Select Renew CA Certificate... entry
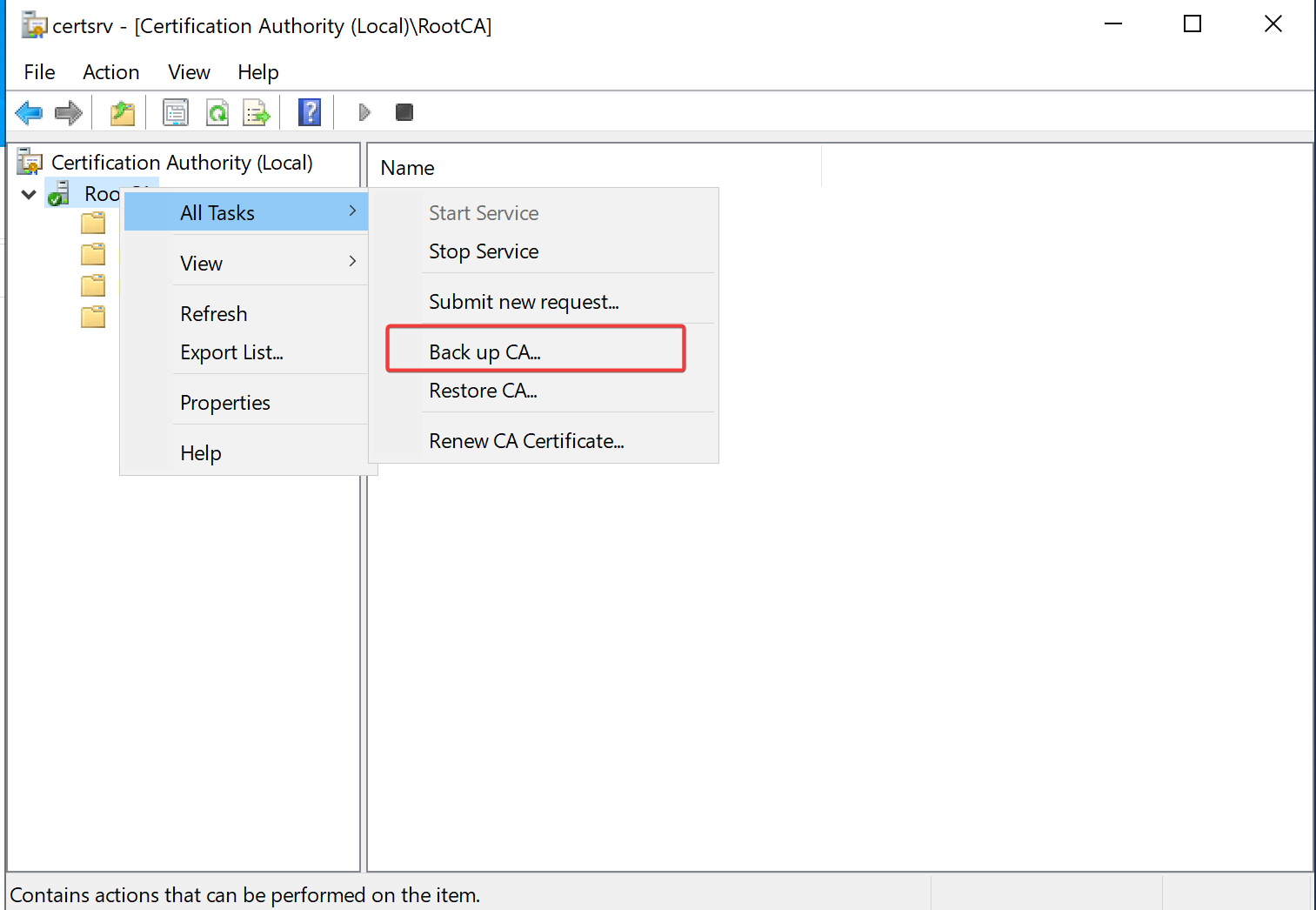 [526, 441]
